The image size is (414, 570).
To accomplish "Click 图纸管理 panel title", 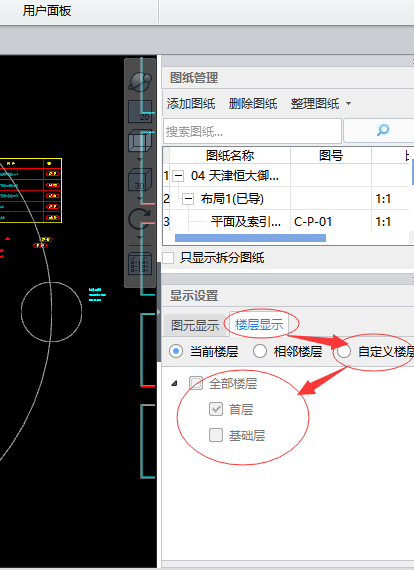I will (194, 78).
